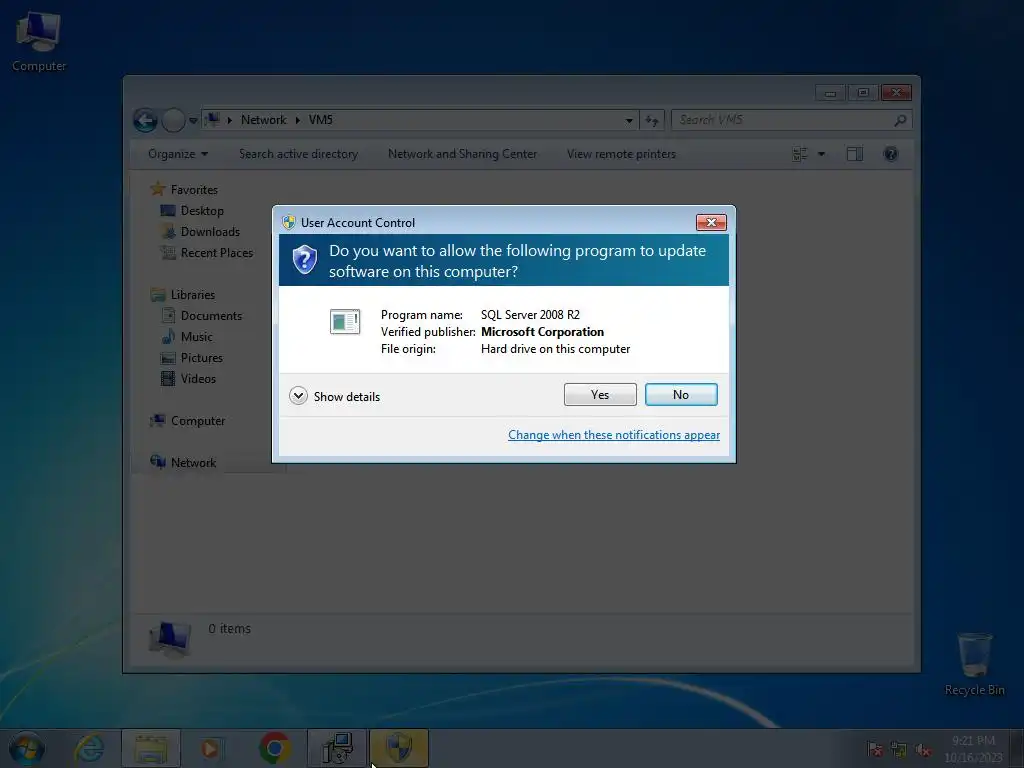Viewport: 1024px width, 768px height.
Task: Click the SQL Server program icon in dialog
Action: point(345,321)
